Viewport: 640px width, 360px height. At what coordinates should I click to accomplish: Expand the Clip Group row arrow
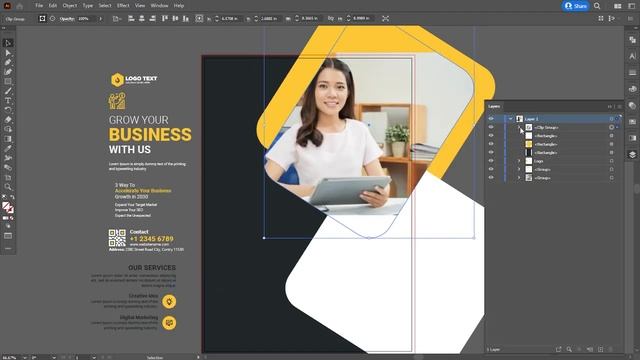tap(519, 127)
